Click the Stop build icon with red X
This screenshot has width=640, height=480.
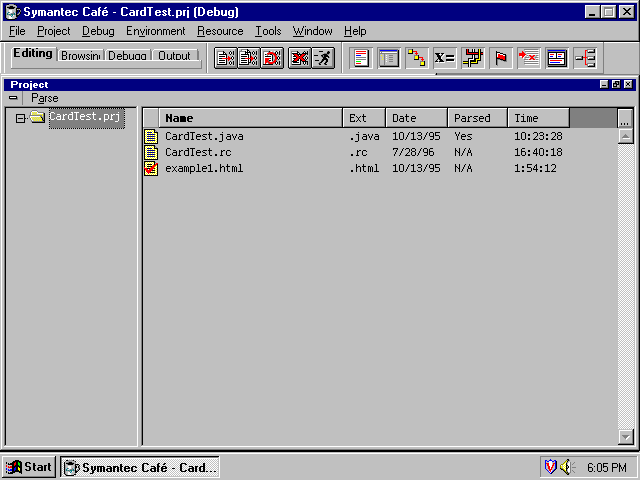click(300, 58)
